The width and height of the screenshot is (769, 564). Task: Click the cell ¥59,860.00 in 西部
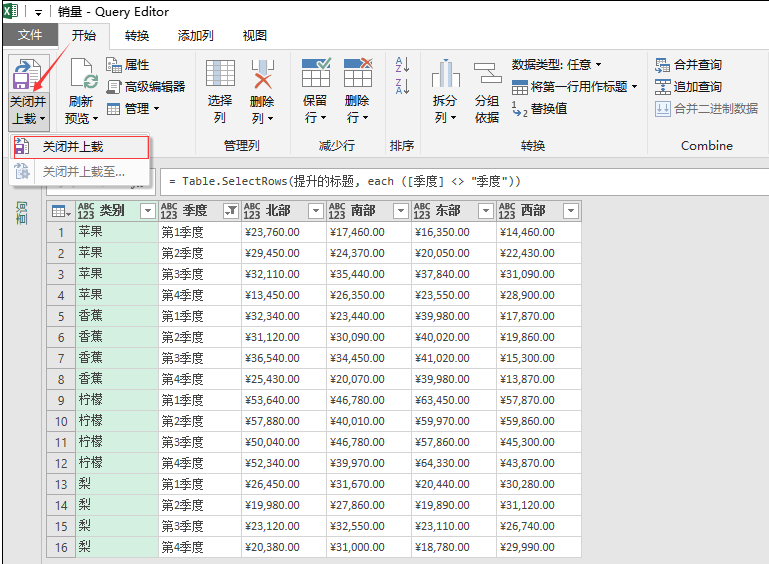[538, 421]
